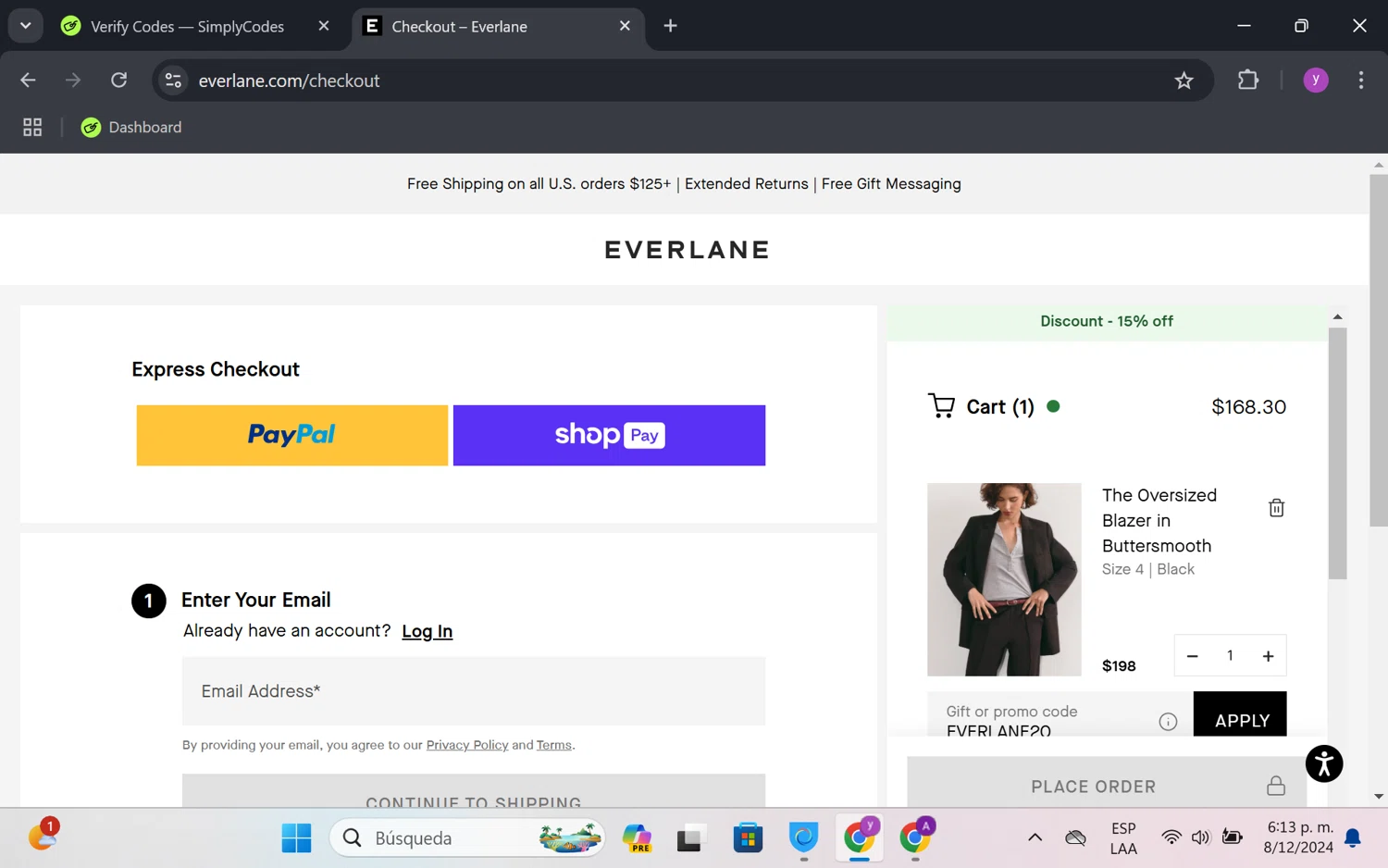Open the ESP LAA language selector
The width and height of the screenshot is (1388, 868).
pos(1123,838)
